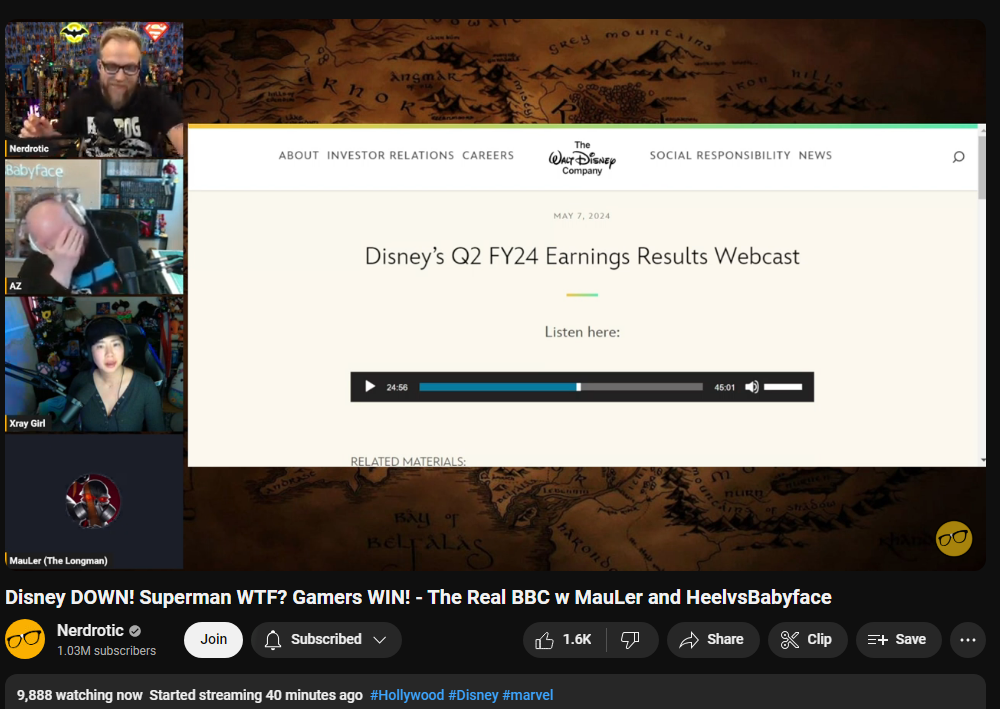
Task: Create a Clip of the stream
Action: pyautogui.click(x=807, y=640)
